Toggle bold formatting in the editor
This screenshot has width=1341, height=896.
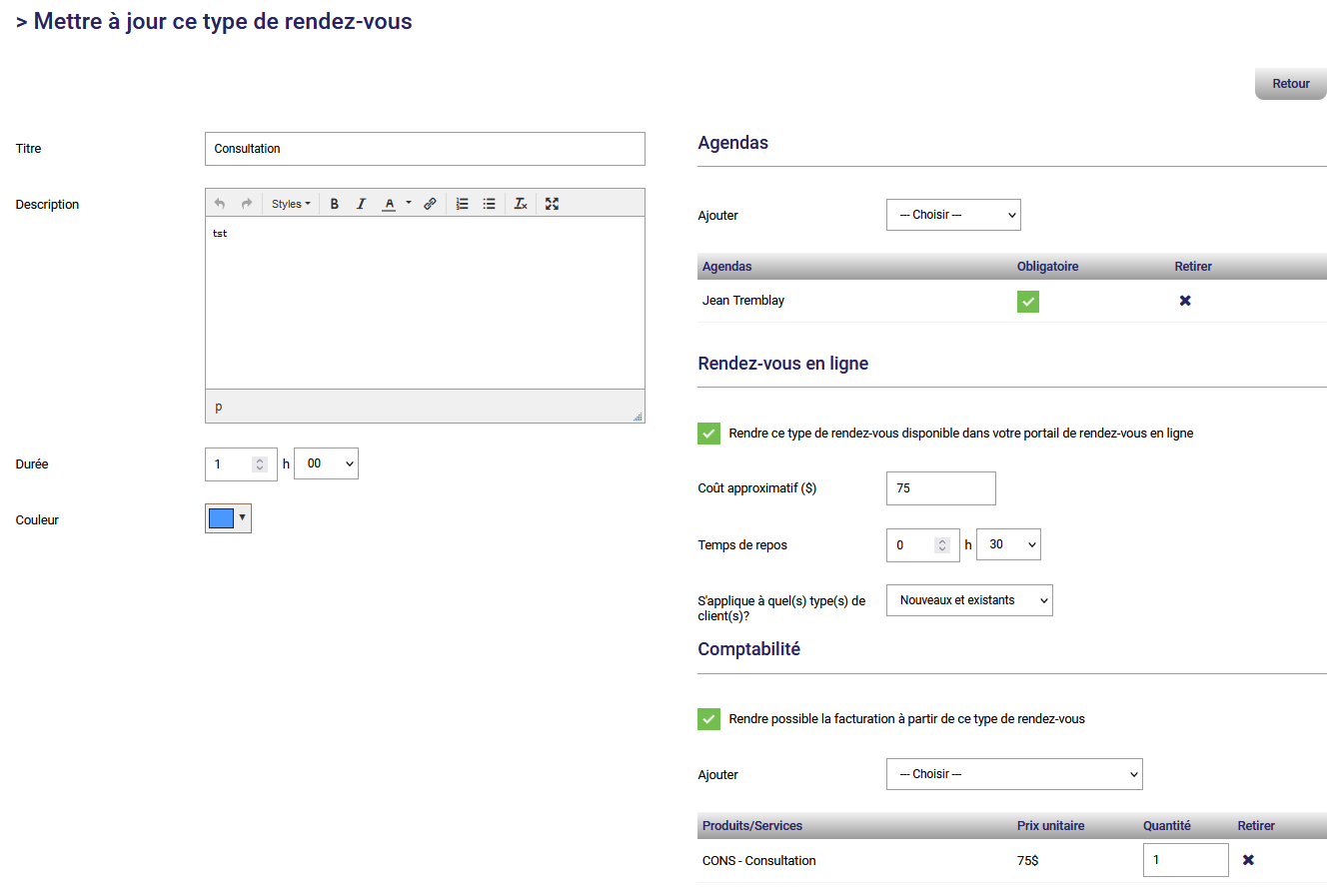(335, 204)
